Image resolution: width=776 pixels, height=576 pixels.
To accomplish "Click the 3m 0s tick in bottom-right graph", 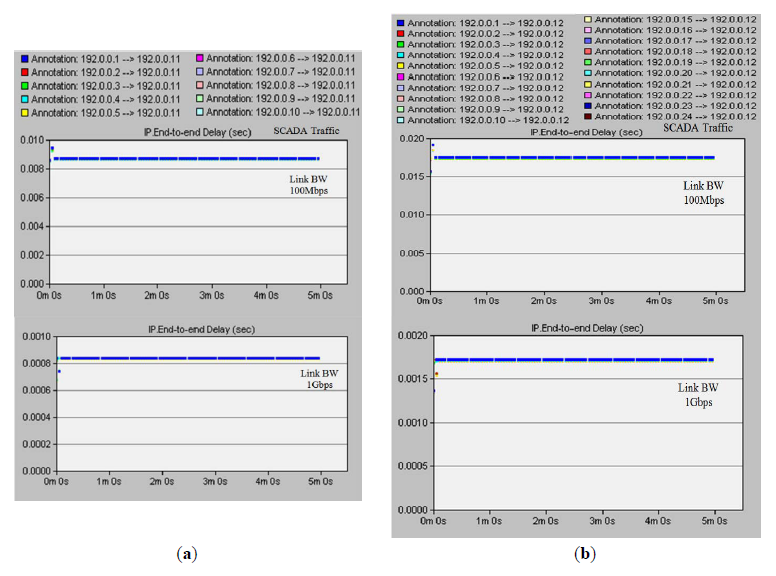I will click(600, 522).
